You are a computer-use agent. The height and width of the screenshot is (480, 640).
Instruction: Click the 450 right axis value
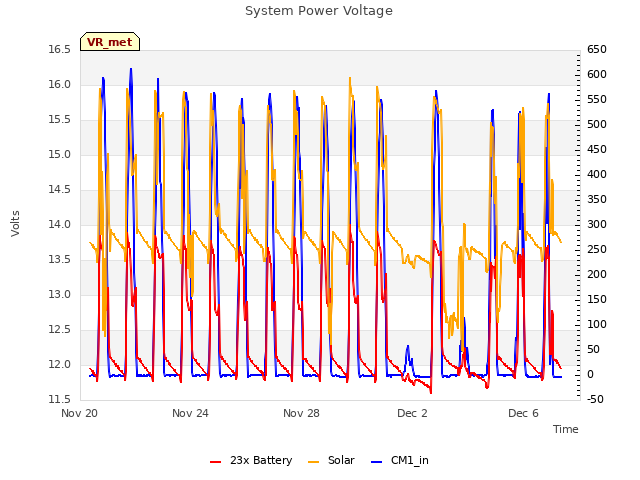597,150
